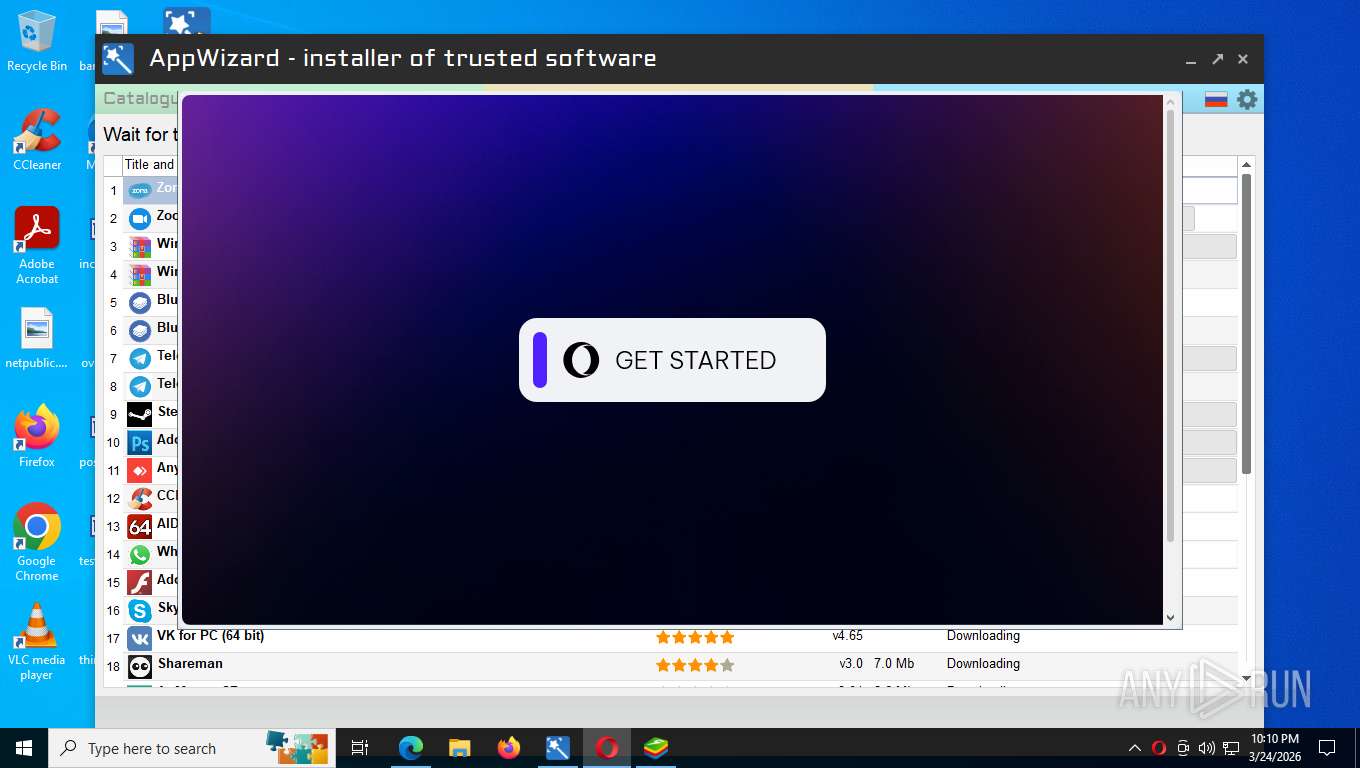
Task: Click the taskbar search box
Action: tap(191, 748)
